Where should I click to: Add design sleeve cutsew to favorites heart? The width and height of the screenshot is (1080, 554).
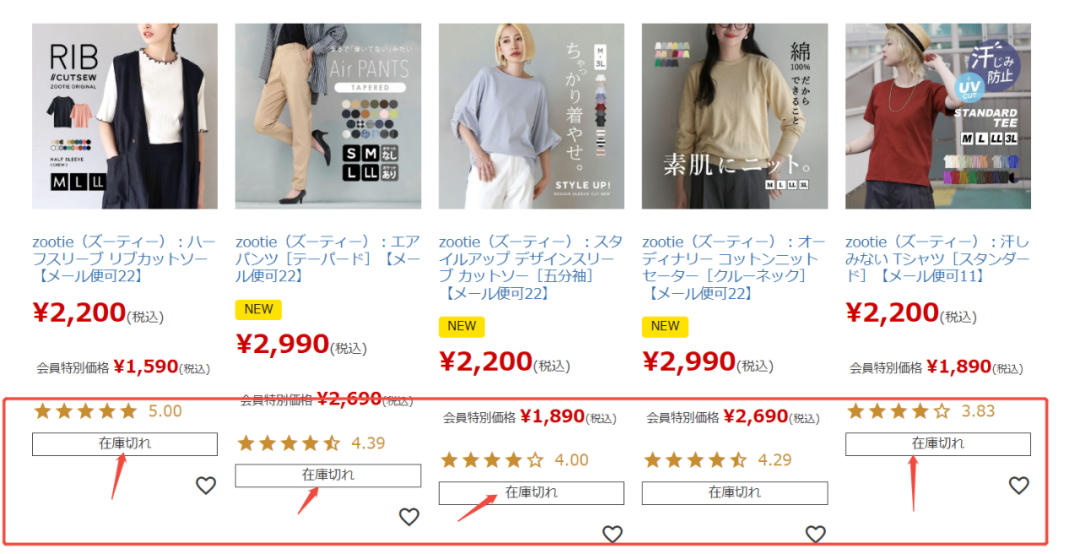point(612,534)
